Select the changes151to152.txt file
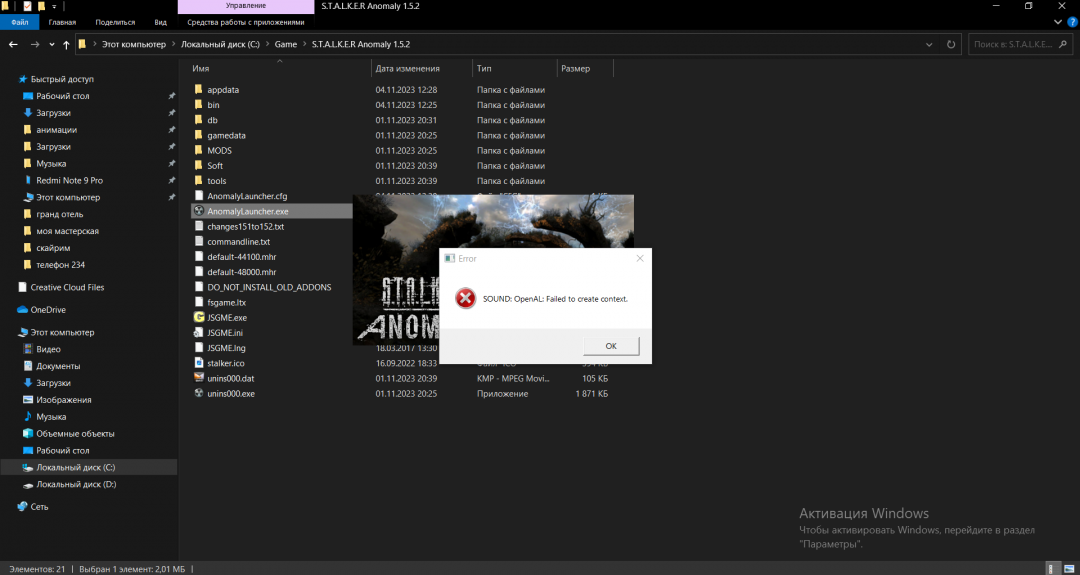Image resolution: width=1080 pixels, height=575 pixels. click(245, 227)
